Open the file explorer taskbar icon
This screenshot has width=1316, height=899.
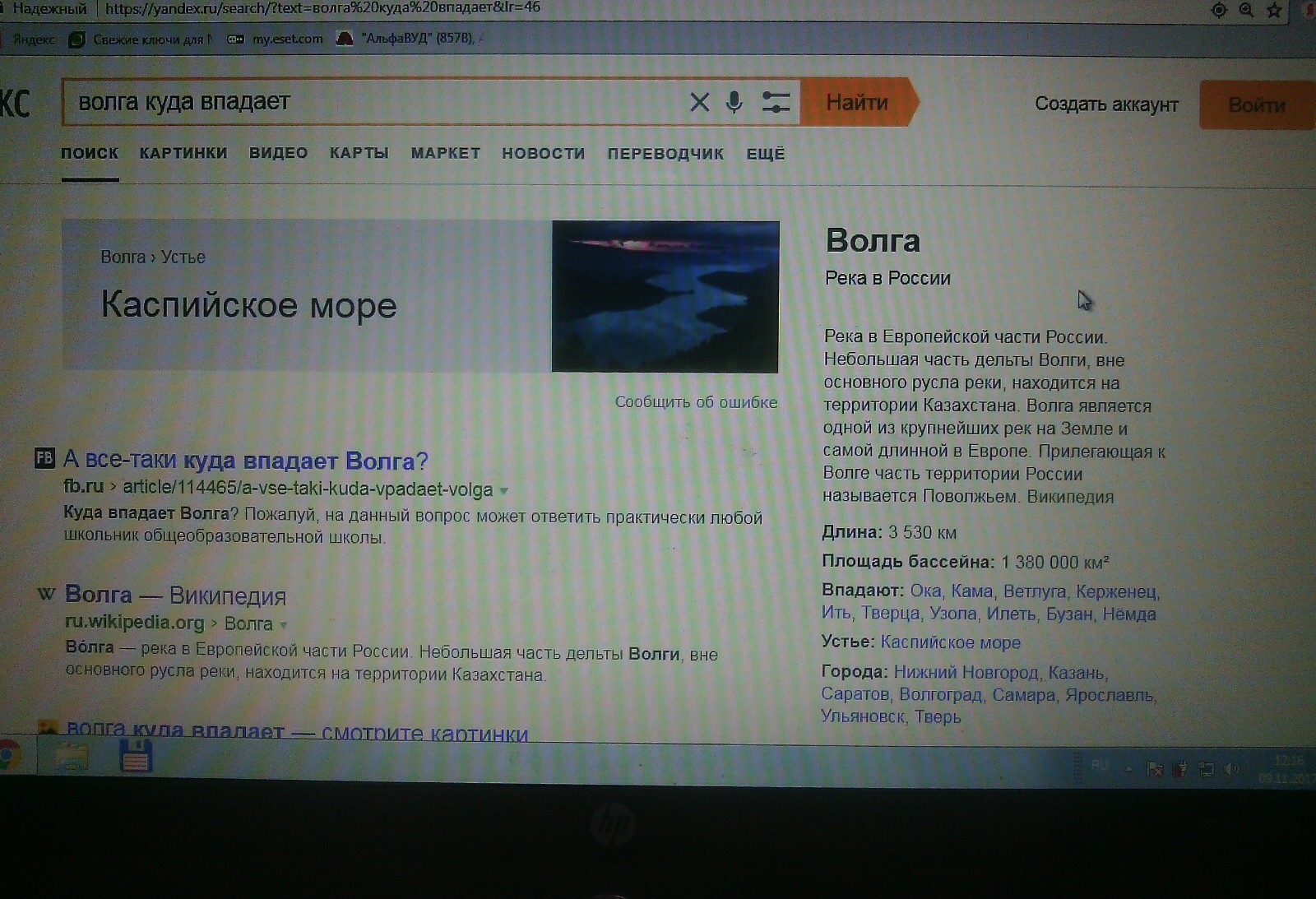(x=72, y=757)
